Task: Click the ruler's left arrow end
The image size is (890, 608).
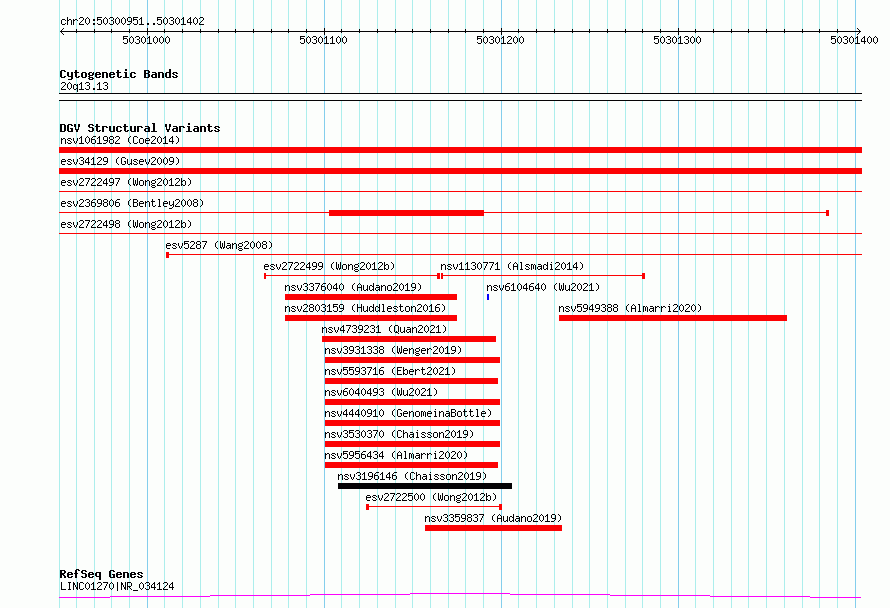Action: click(x=62, y=32)
